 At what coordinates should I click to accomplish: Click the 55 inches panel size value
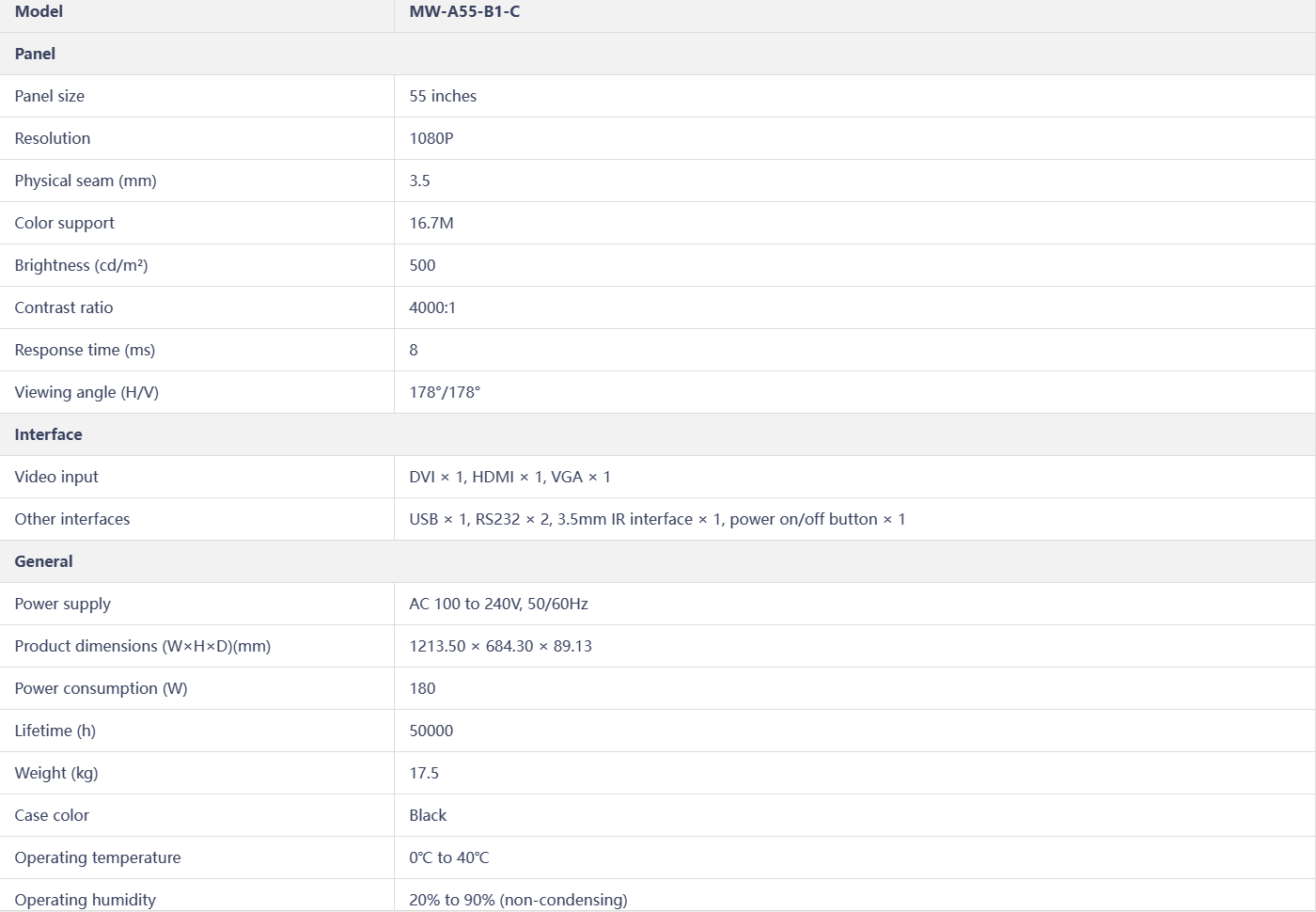[443, 97]
